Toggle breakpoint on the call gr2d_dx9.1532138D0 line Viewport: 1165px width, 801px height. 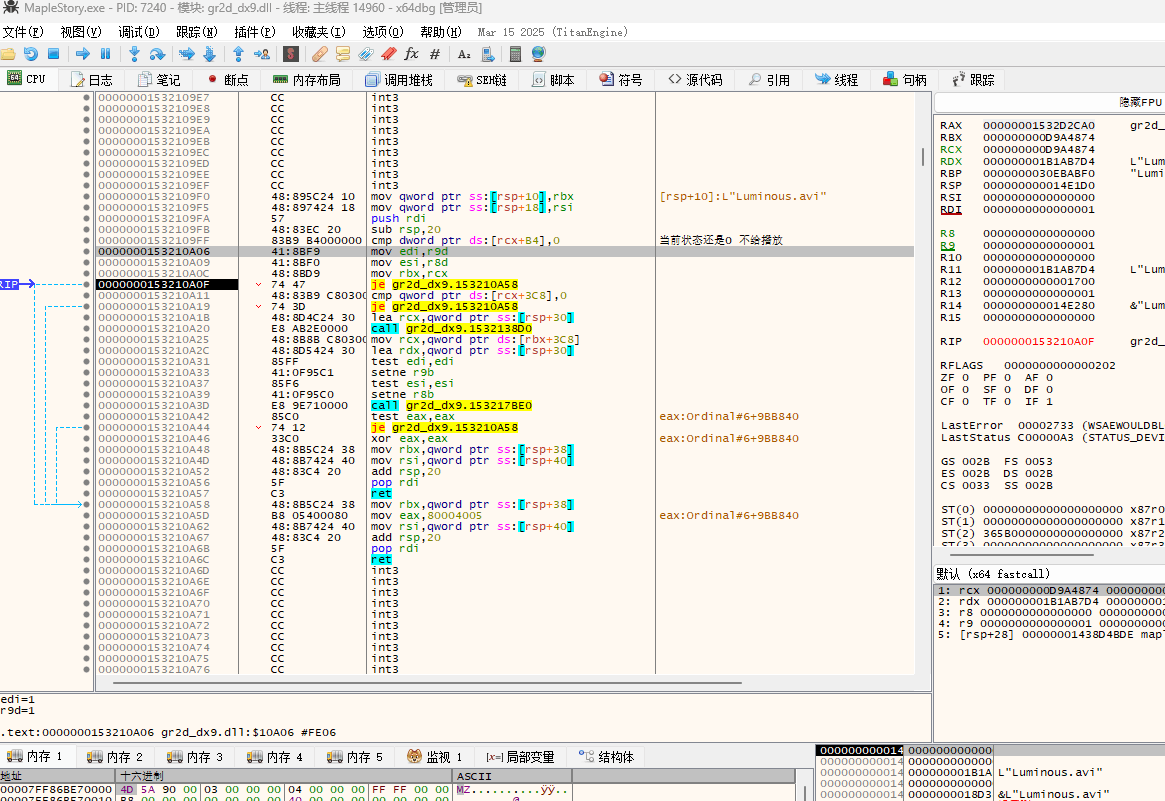[86, 328]
